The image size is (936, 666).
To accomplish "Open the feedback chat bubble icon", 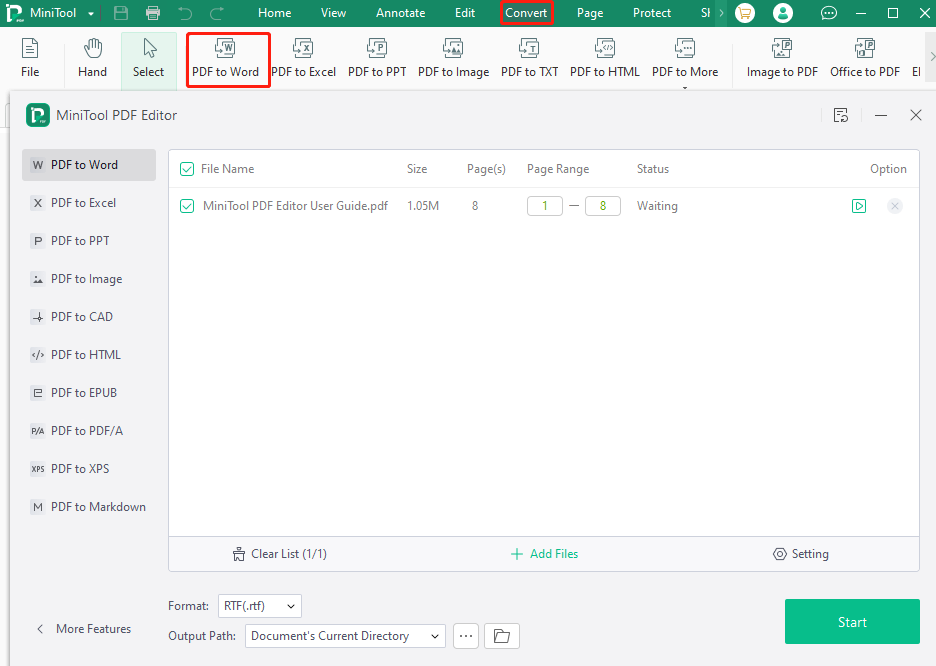I will pyautogui.click(x=829, y=13).
